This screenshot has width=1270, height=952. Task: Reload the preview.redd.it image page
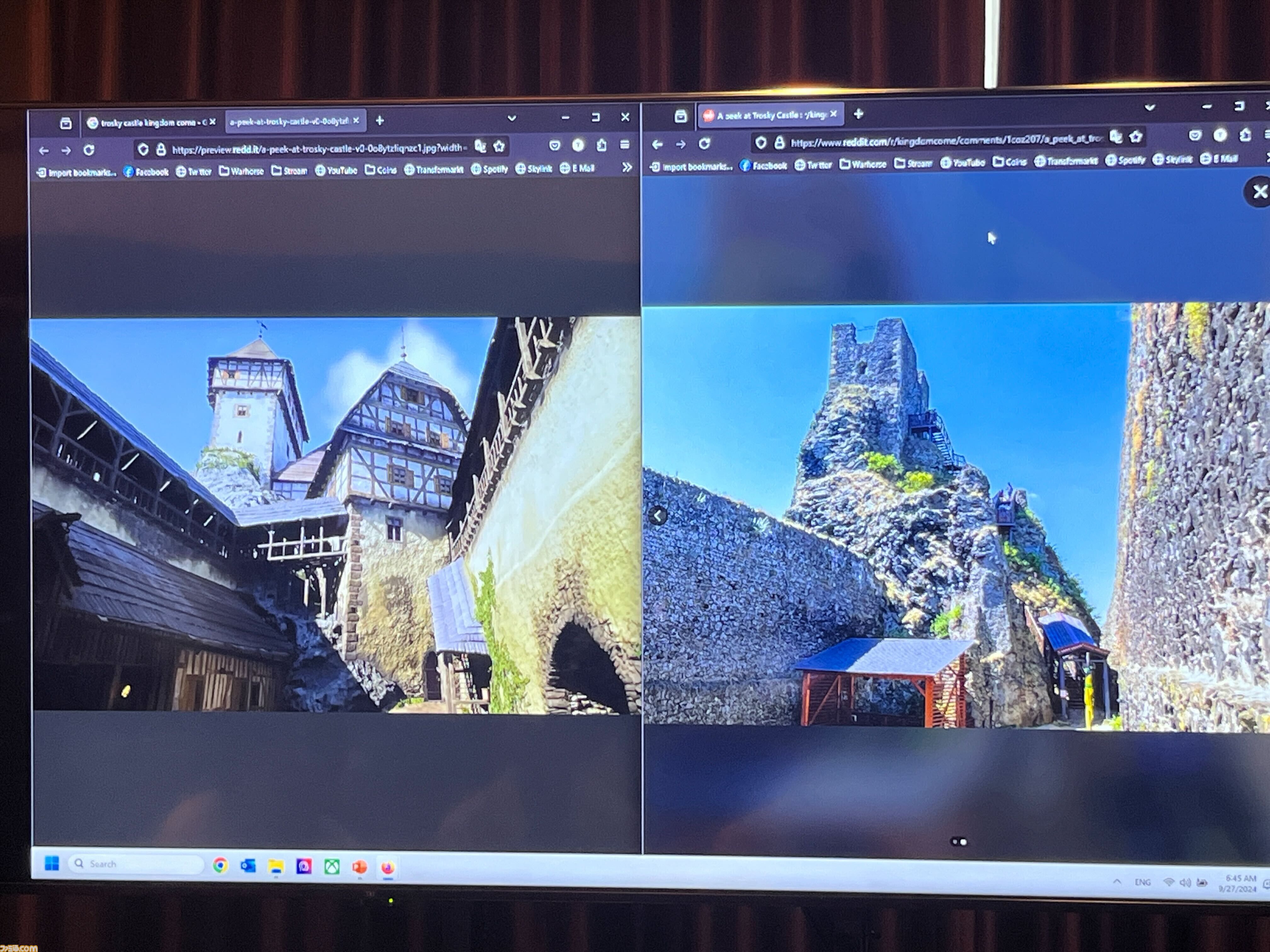click(x=89, y=150)
